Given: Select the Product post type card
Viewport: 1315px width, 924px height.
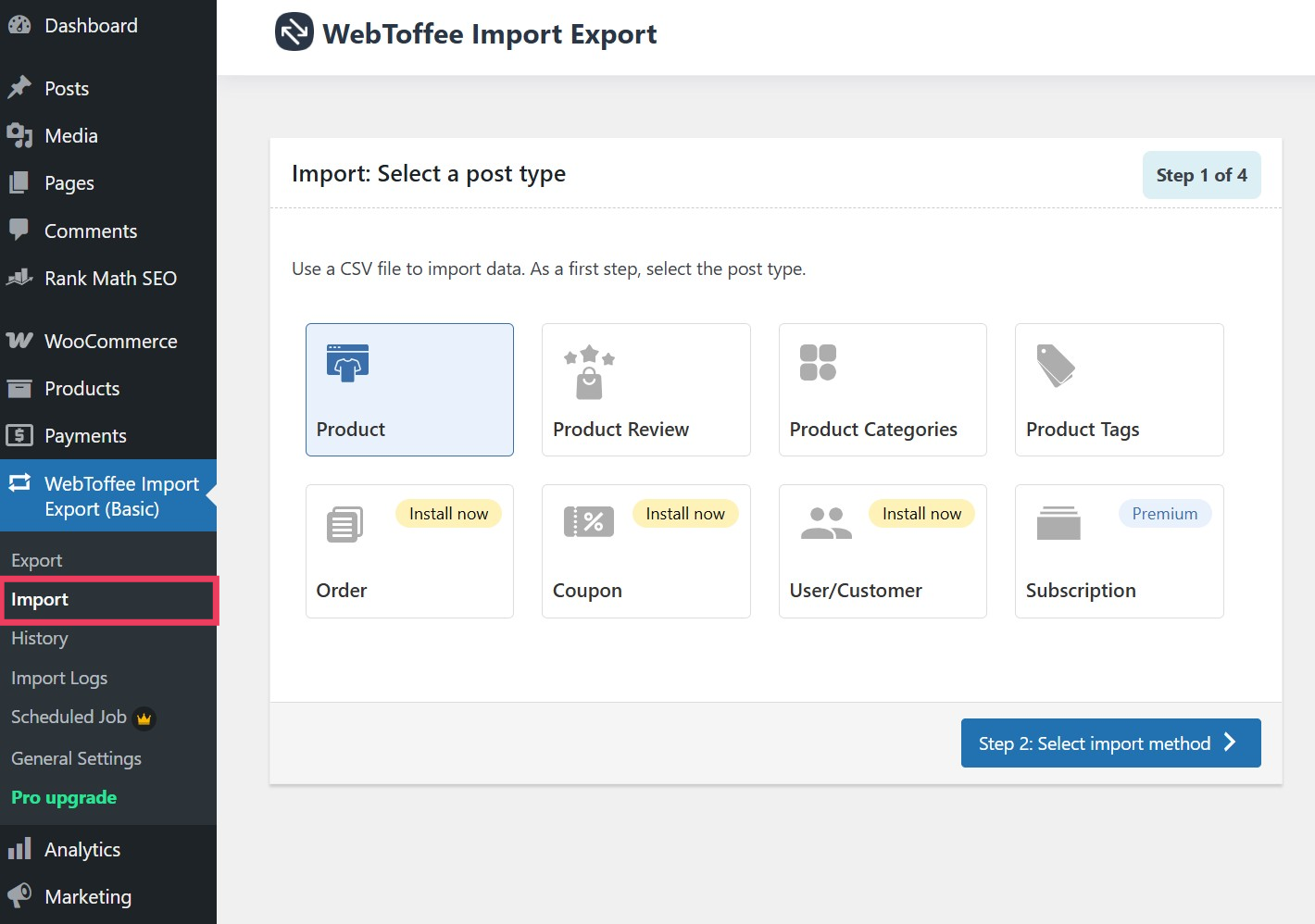Looking at the screenshot, I should point(408,389).
